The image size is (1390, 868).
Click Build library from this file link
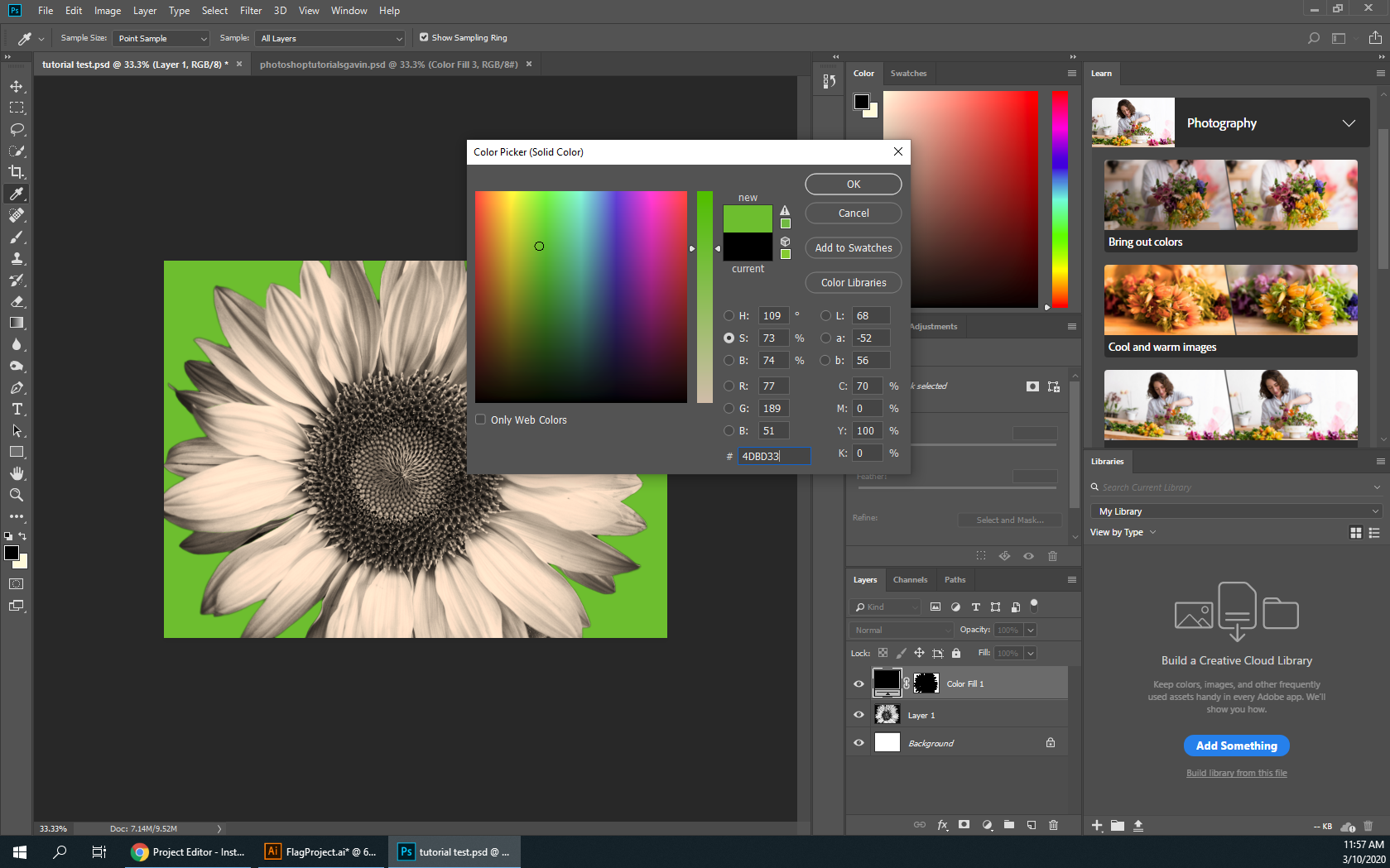click(1236, 773)
